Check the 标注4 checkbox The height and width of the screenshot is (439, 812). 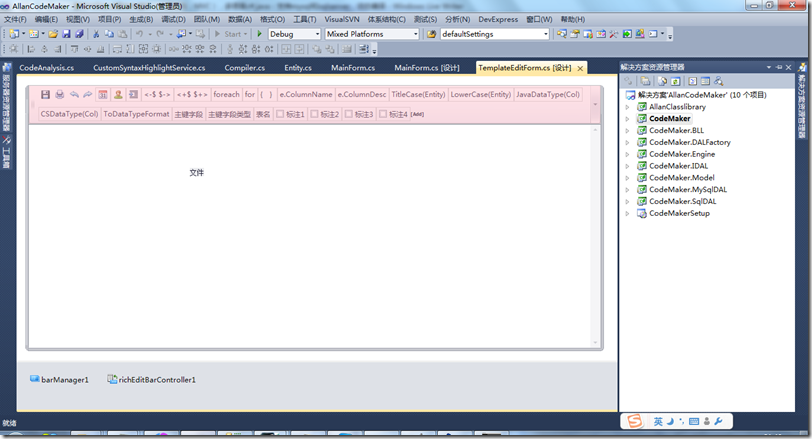[383, 114]
